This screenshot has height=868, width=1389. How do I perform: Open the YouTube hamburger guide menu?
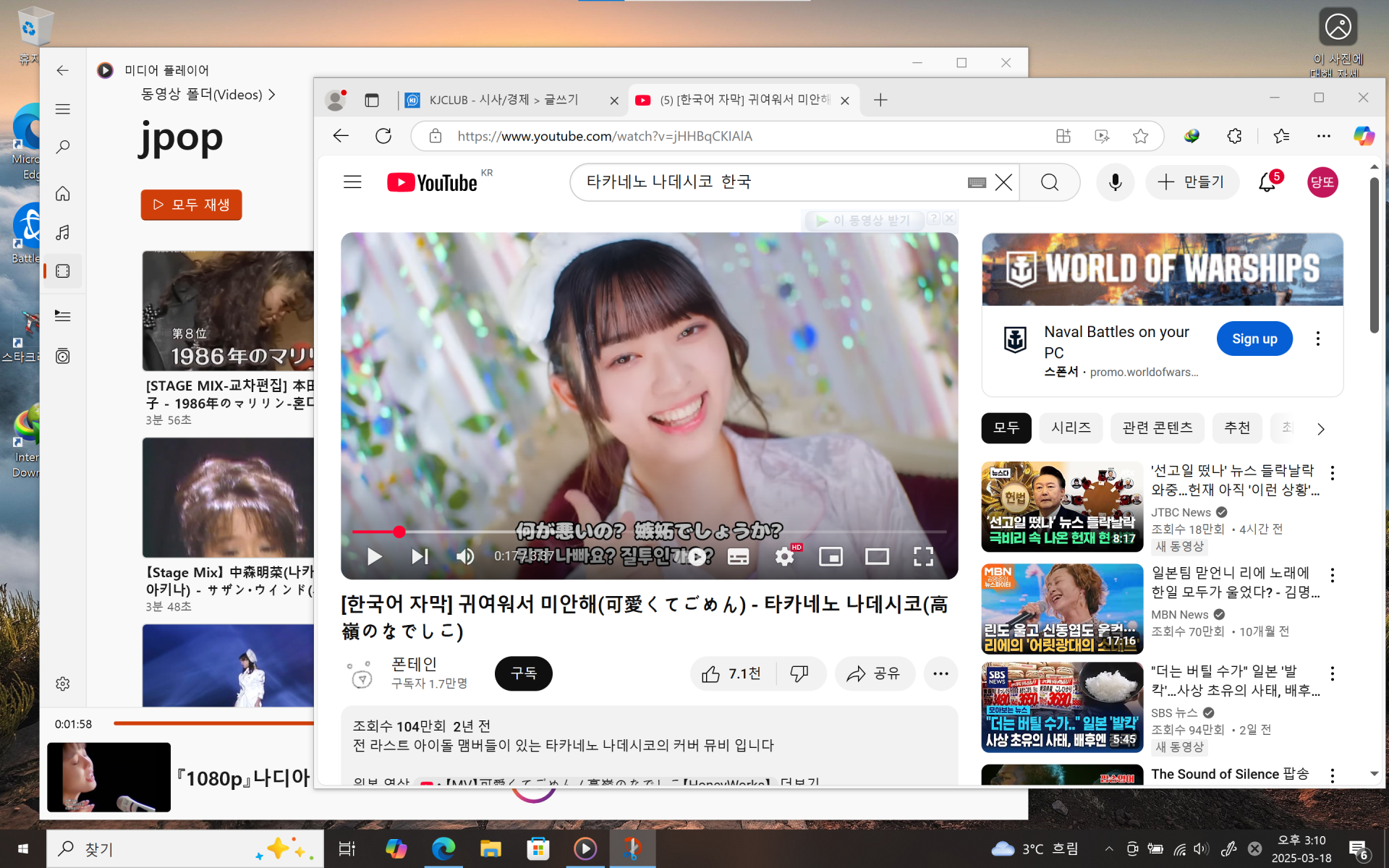pyautogui.click(x=352, y=182)
